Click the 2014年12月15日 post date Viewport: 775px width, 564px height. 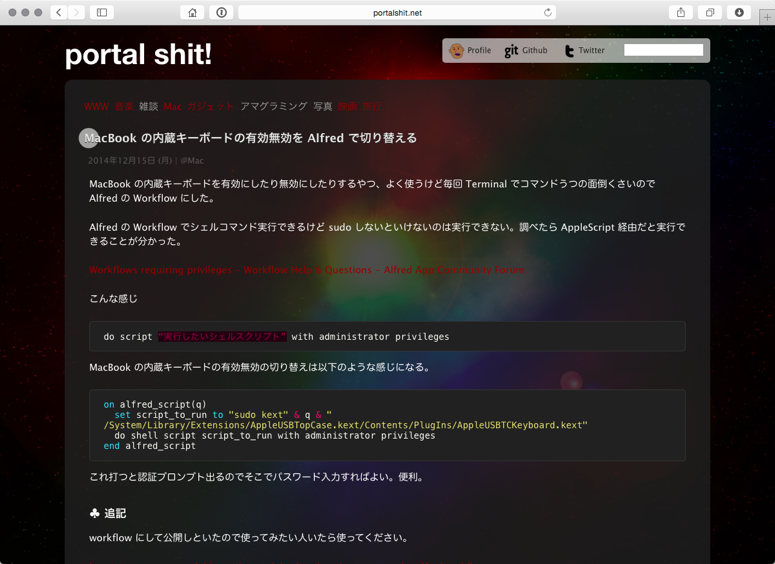[130, 161]
